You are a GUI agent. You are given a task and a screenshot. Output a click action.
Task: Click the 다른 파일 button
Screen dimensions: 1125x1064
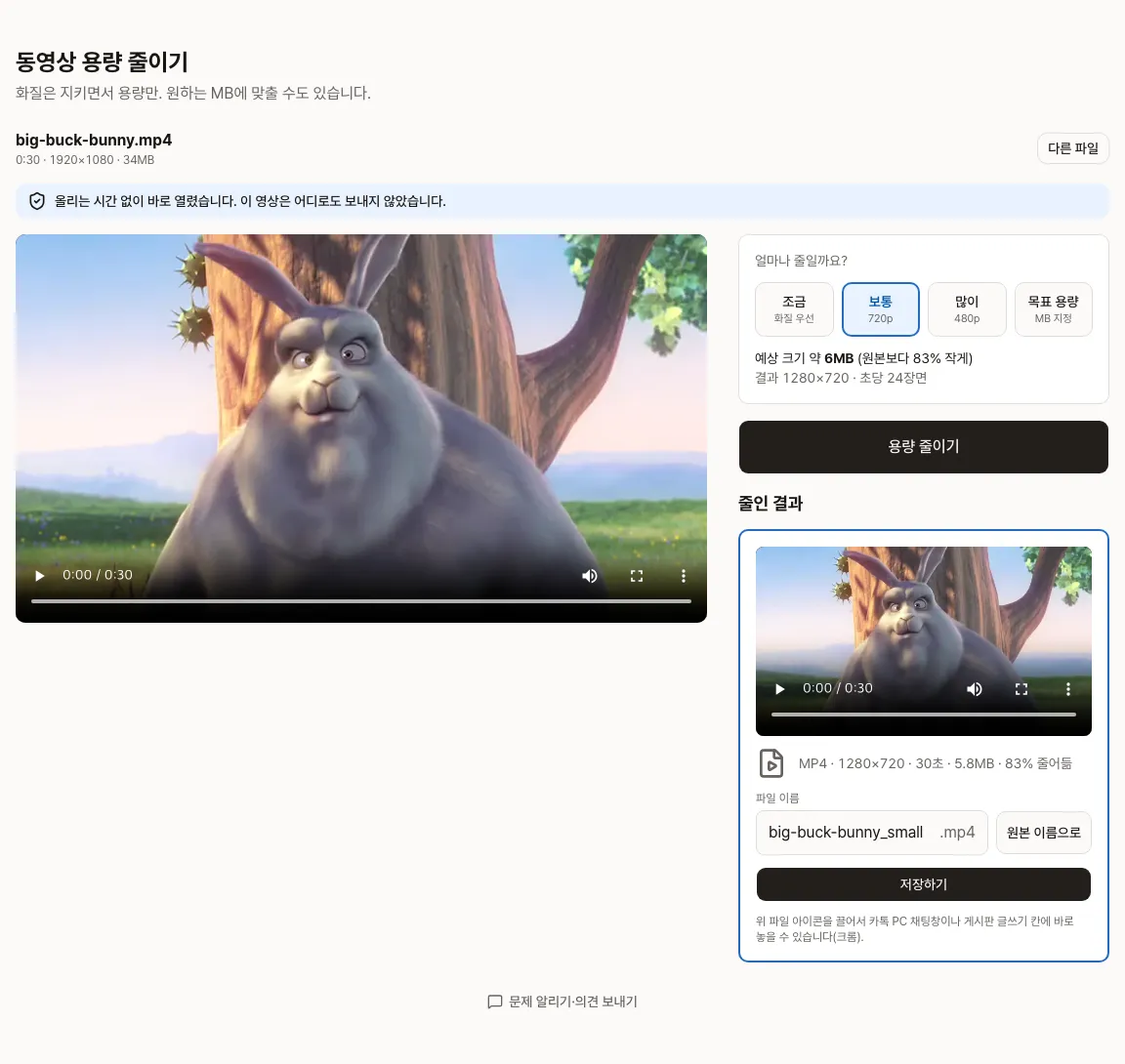(x=1072, y=148)
